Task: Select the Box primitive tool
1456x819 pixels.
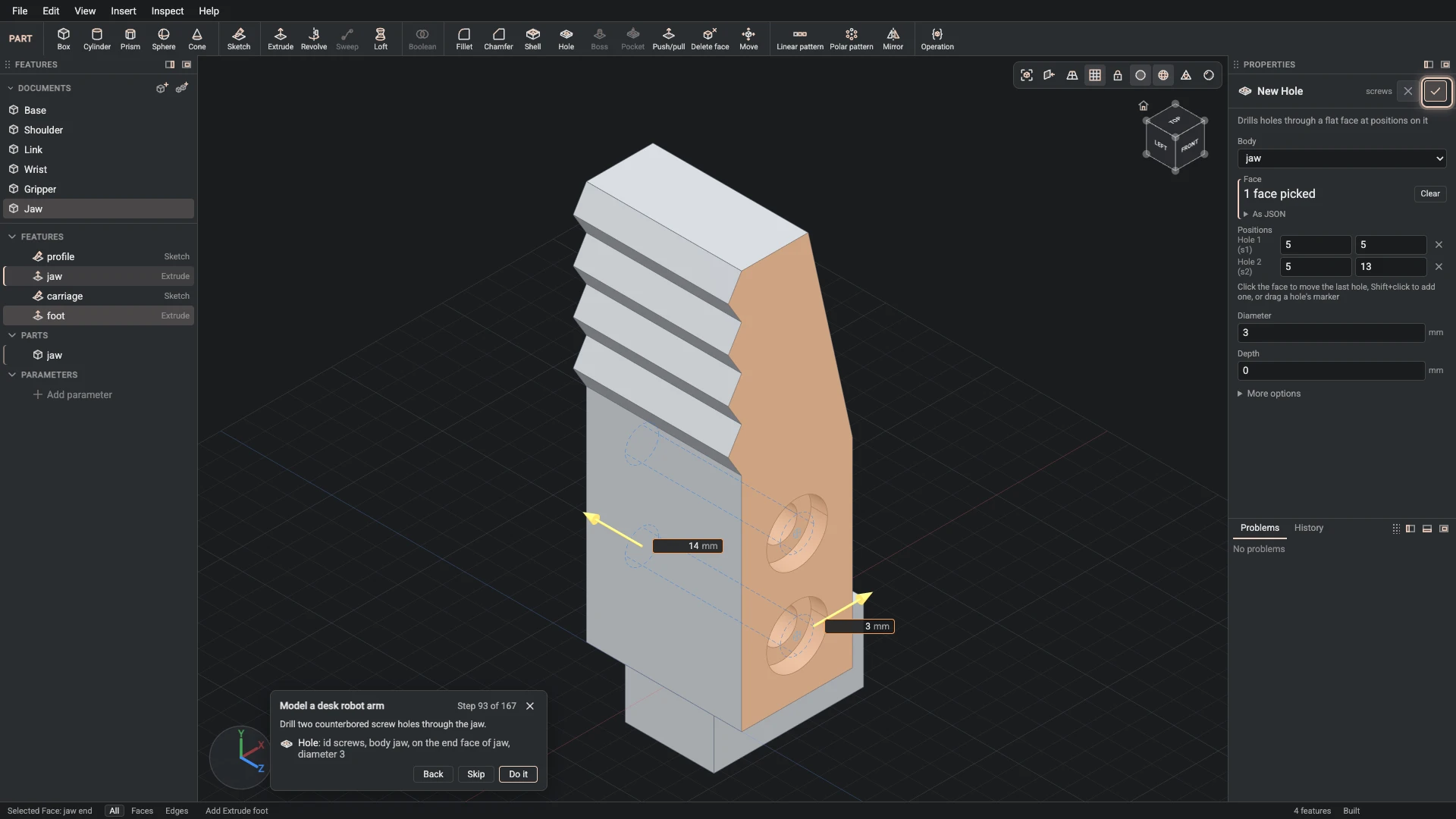Action: pos(64,39)
